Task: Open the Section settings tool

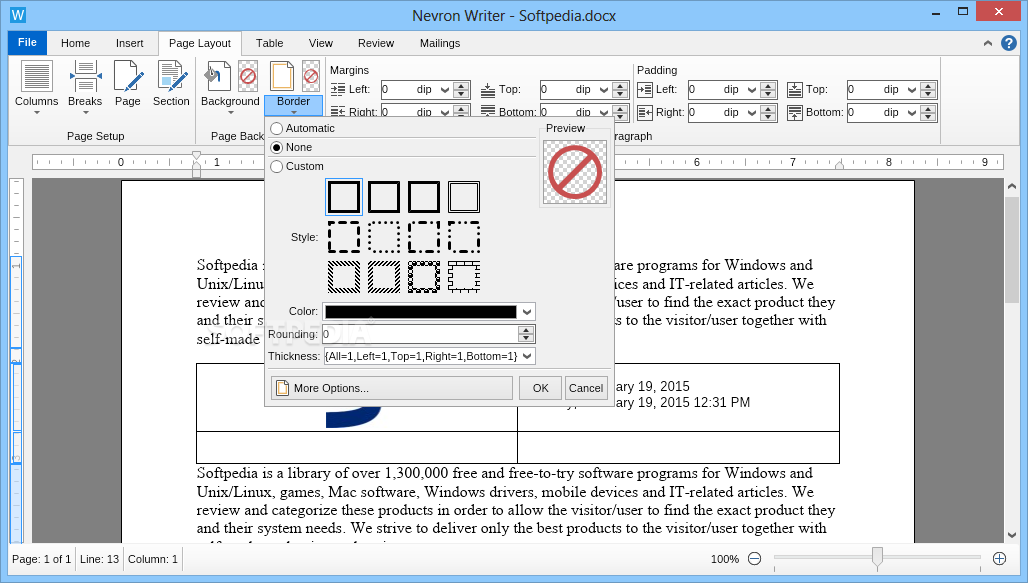Action: (x=171, y=83)
